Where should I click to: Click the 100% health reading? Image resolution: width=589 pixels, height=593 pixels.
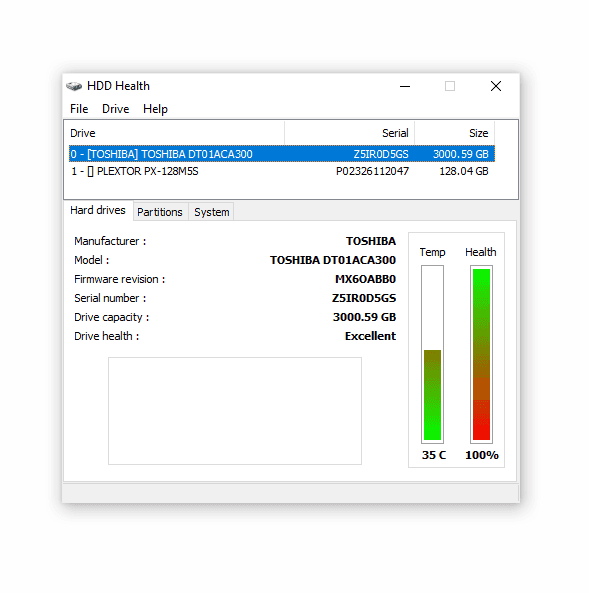[x=482, y=455]
